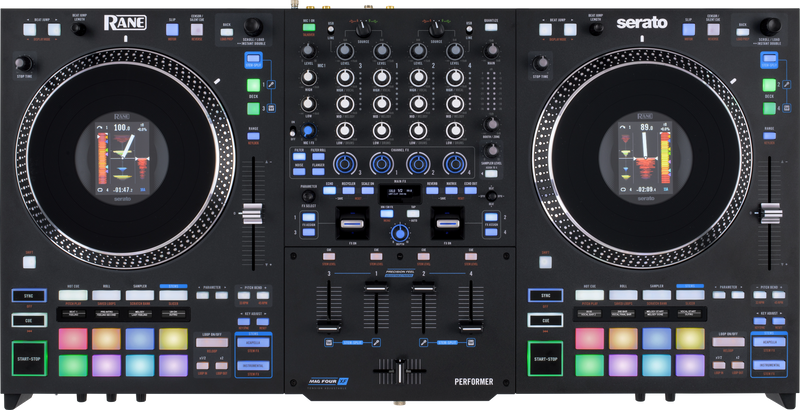This screenshot has height=410, width=800.
Task: Select ROLL pad mode on left deck
Action: point(106,295)
